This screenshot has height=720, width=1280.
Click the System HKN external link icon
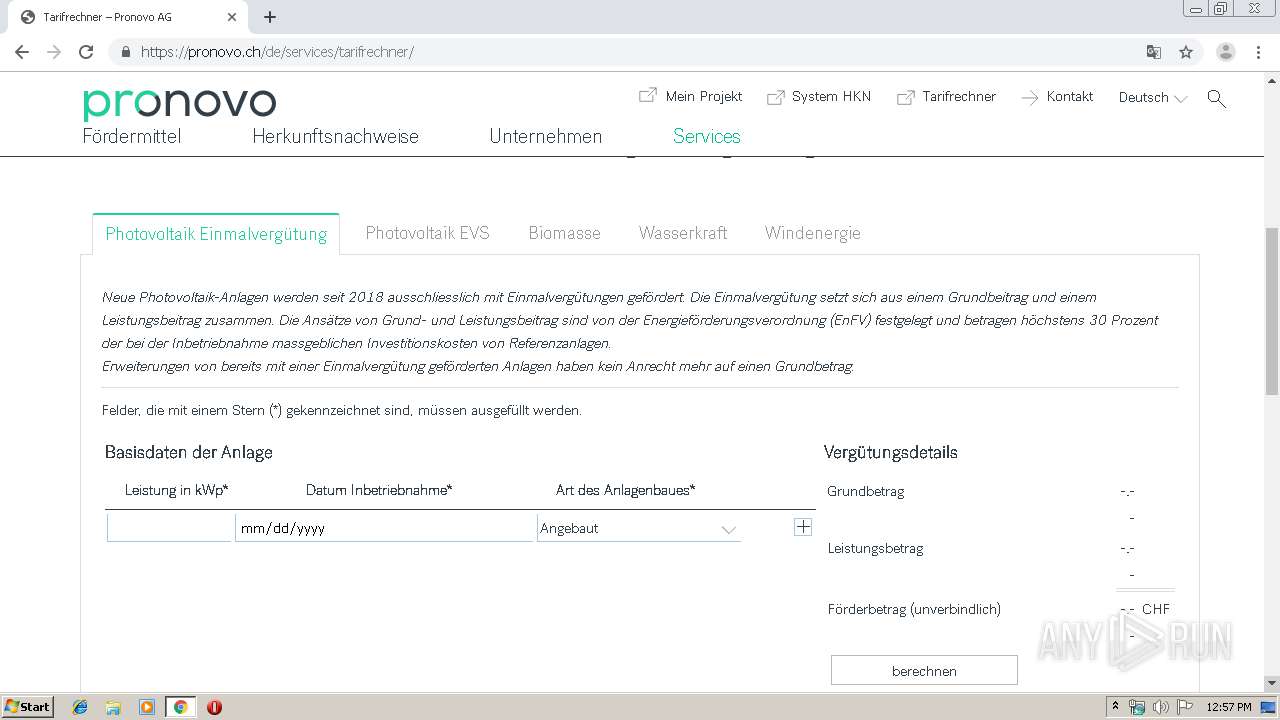click(775, 97)
